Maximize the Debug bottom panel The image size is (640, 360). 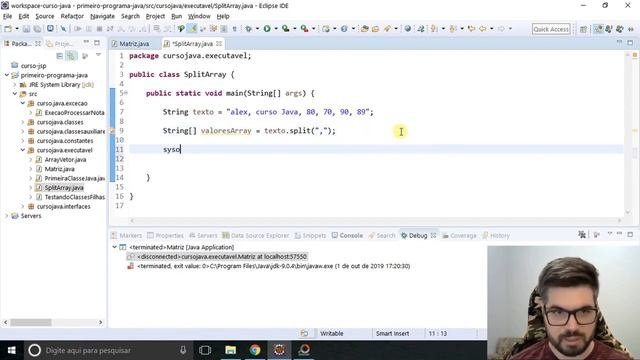(x=630, y=234)
